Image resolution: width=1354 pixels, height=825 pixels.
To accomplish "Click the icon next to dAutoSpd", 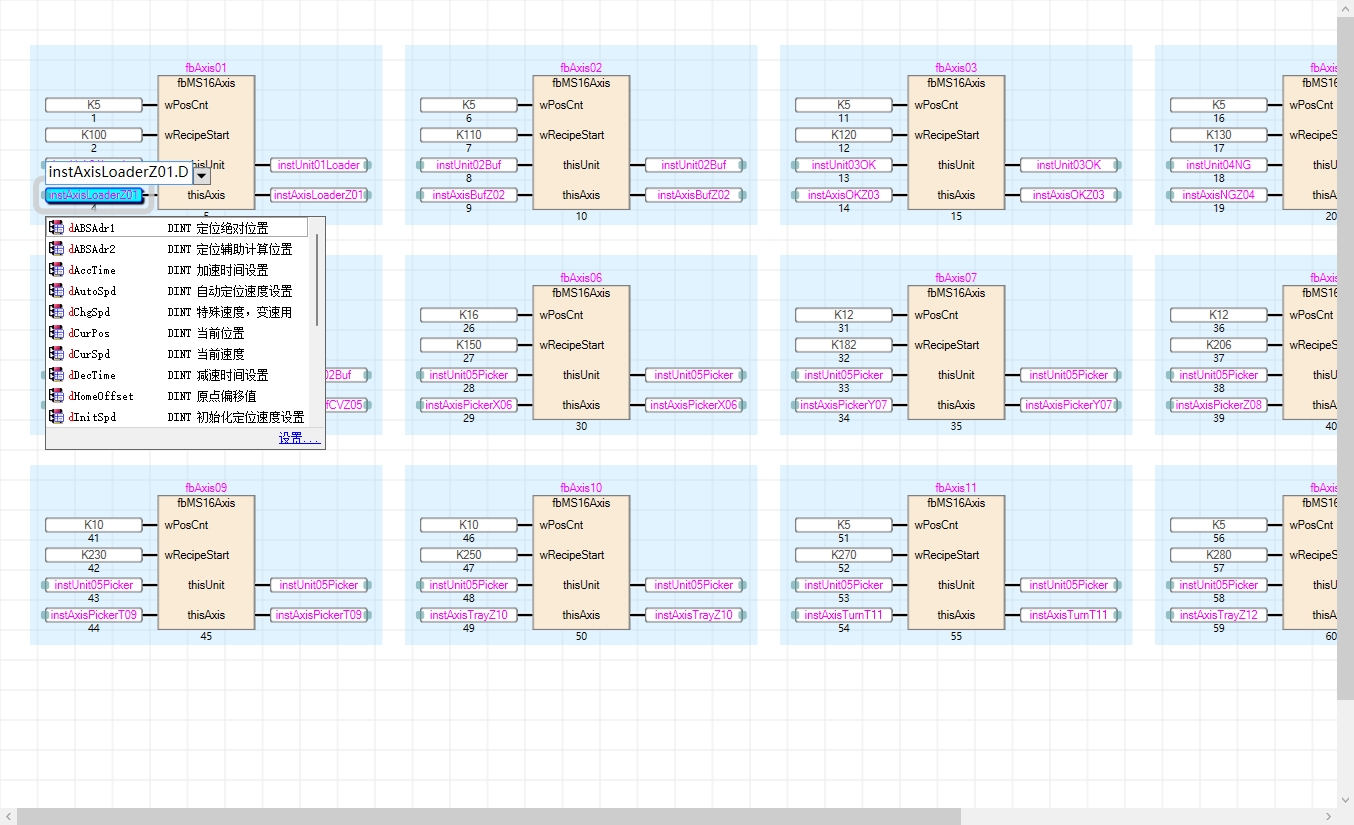I will (56, 291).
